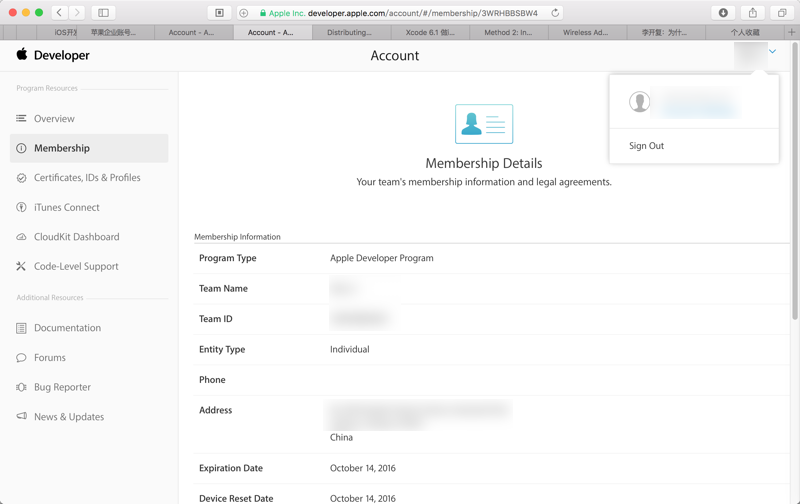Click the Team ID label
The width and height of the screenshot is (800, 504).
point(215,319)
